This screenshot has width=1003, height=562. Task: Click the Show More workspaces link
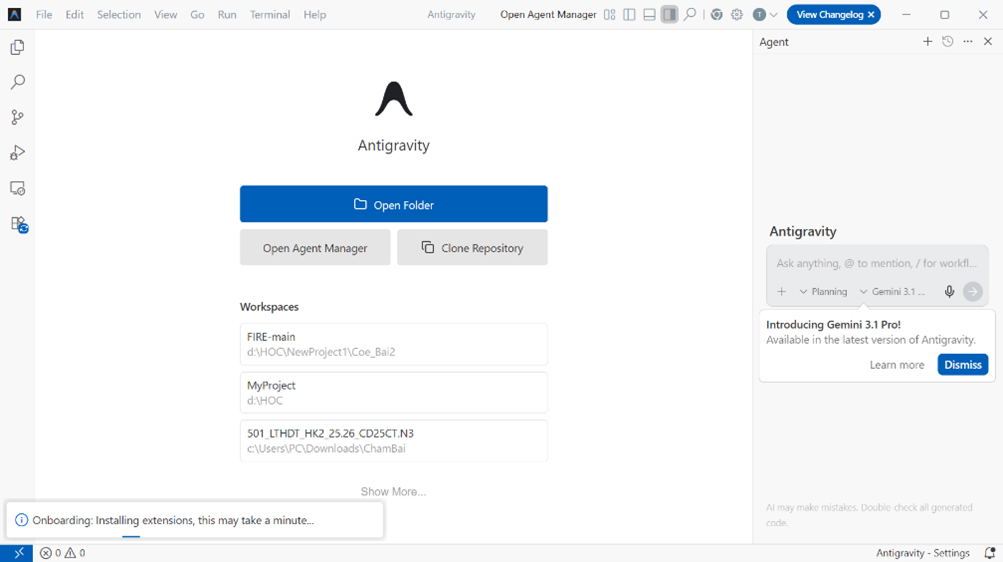click(393, 492)
